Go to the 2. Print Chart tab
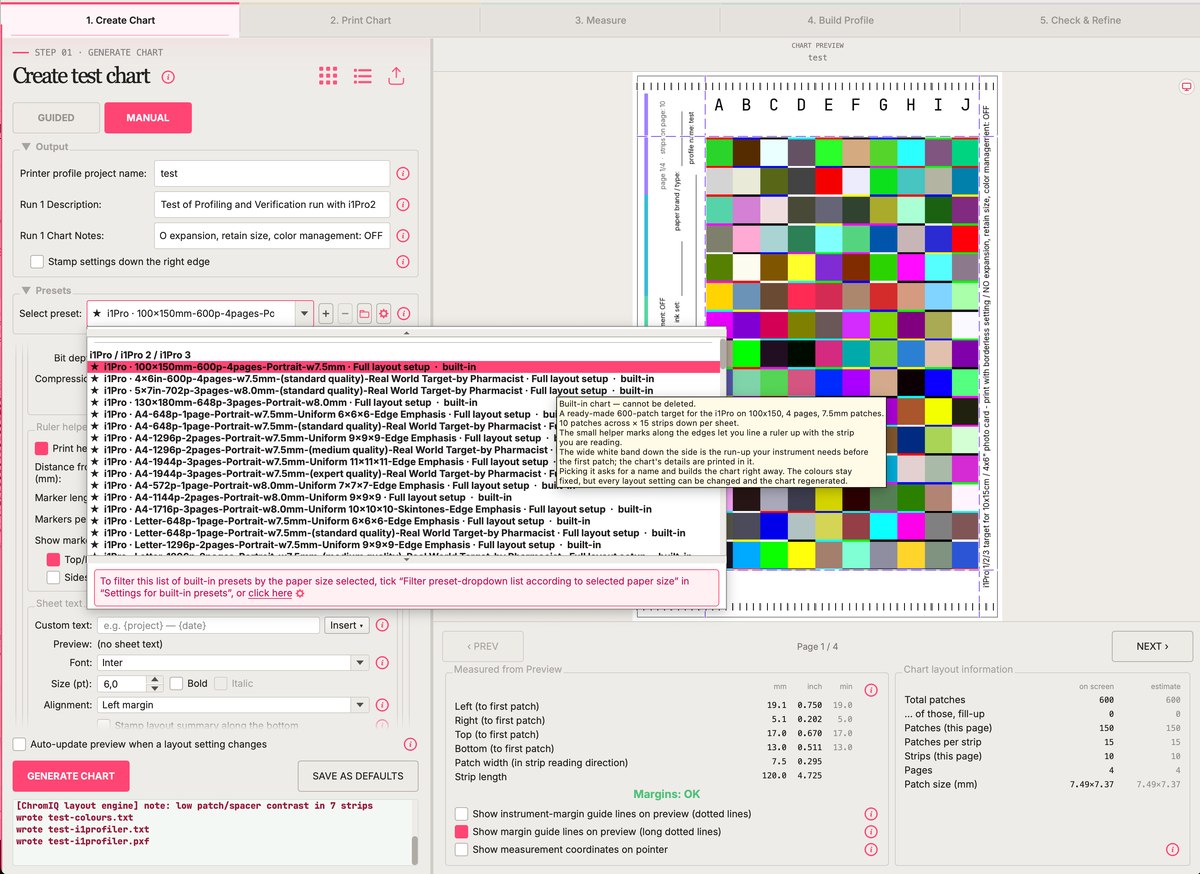The image size is (1200, 874). pos(360,20)
